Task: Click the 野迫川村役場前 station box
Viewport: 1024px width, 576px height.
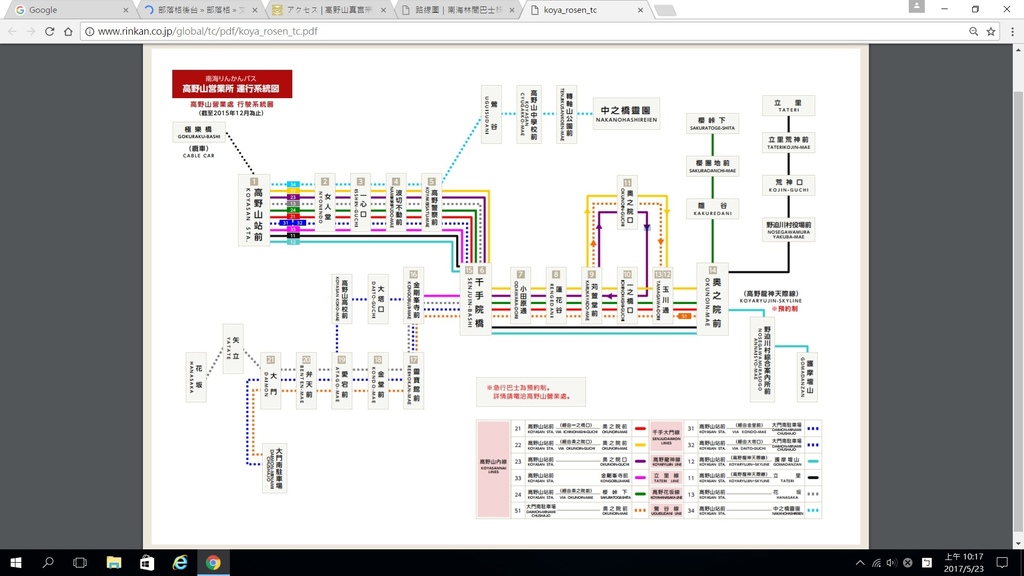Action: click(x=788, y=229)
